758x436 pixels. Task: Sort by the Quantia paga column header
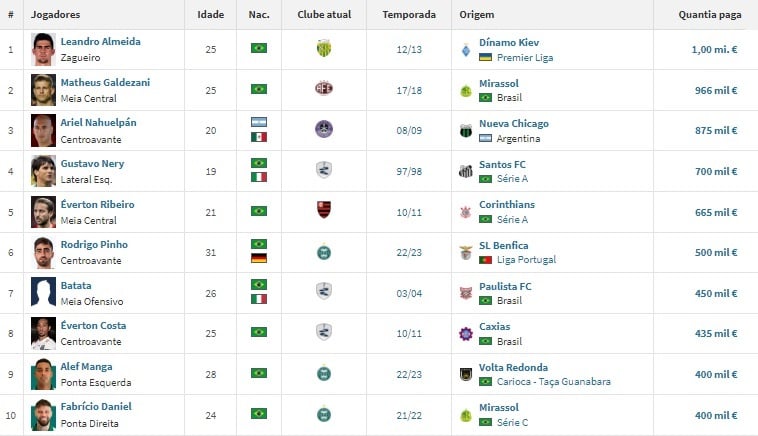click(710, 15)
